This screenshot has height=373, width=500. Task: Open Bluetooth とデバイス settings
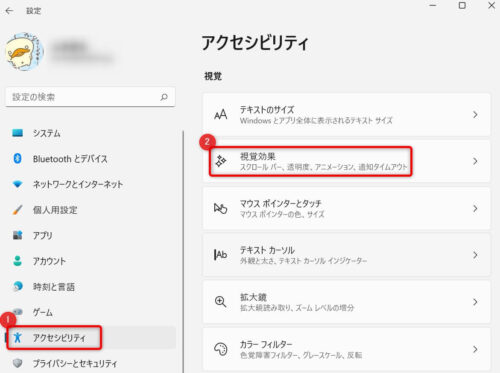coord(90,159)
